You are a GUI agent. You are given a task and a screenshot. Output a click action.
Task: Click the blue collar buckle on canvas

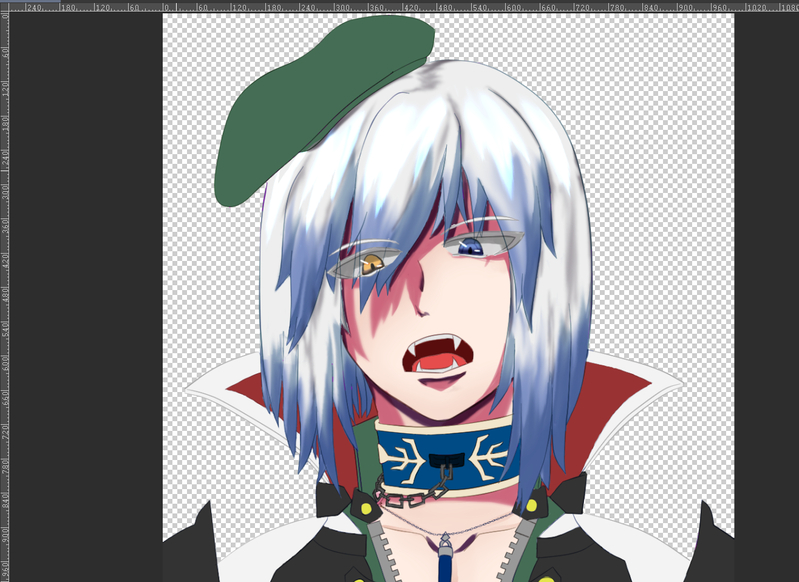point(445,461)
